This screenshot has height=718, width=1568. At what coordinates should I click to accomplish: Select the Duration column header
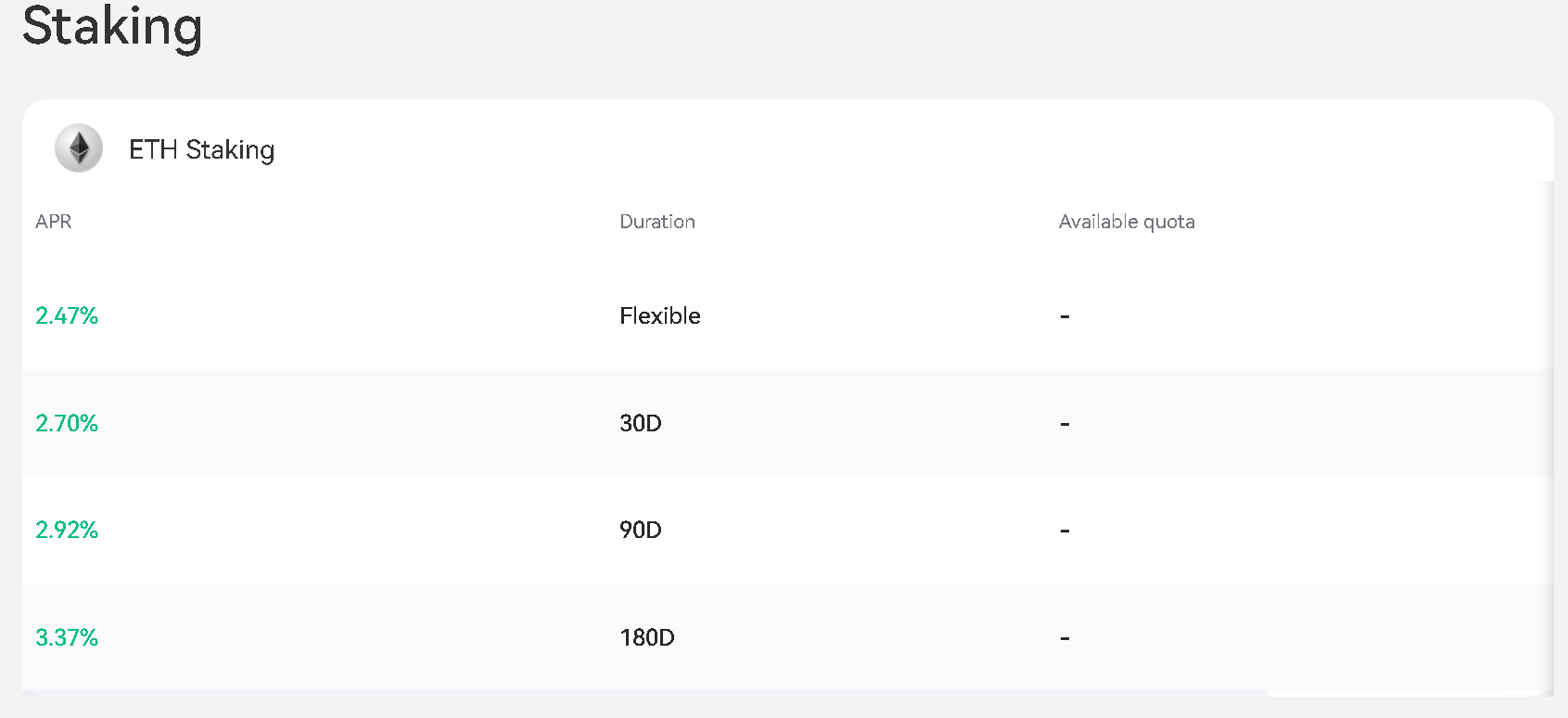click(657, 222)
